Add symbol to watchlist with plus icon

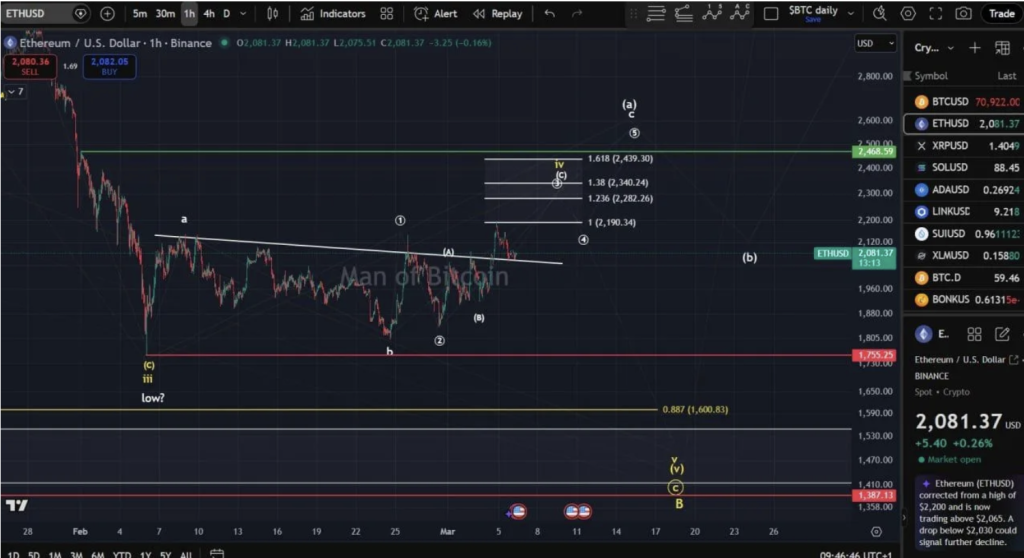coord(974,48)
